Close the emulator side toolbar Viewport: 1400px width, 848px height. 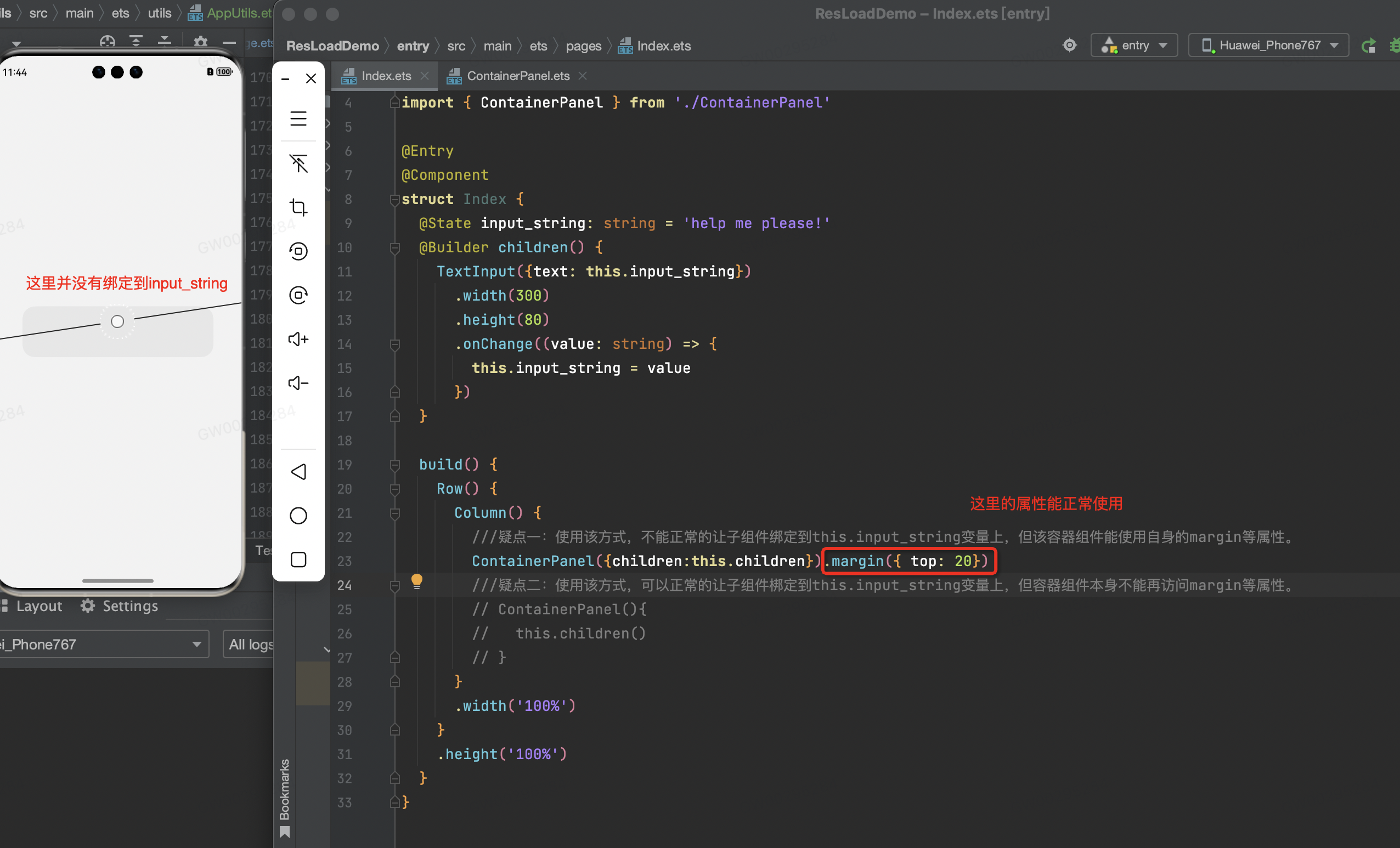311,78
